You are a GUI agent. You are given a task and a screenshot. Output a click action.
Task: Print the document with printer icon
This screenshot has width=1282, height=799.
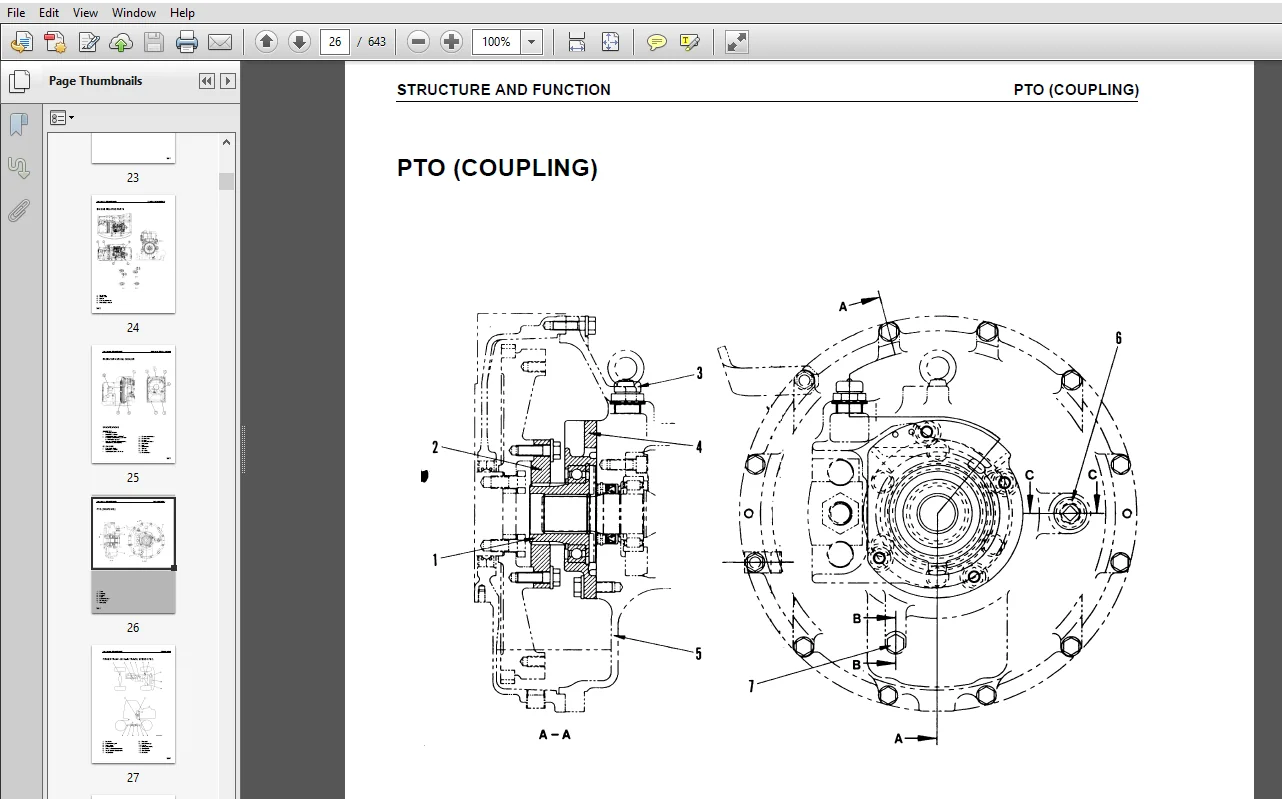(187, 42)
